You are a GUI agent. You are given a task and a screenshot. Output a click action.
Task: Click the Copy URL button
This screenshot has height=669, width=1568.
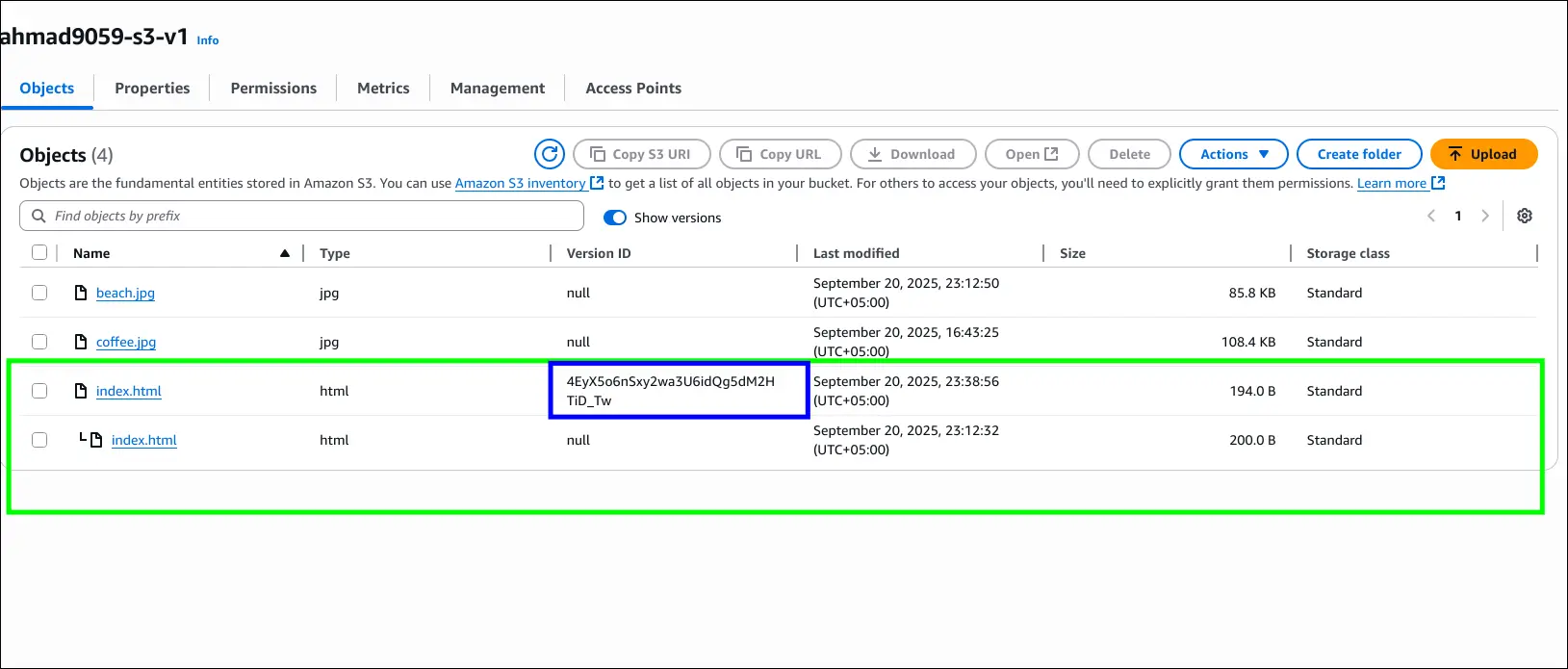tap(780, 154)
